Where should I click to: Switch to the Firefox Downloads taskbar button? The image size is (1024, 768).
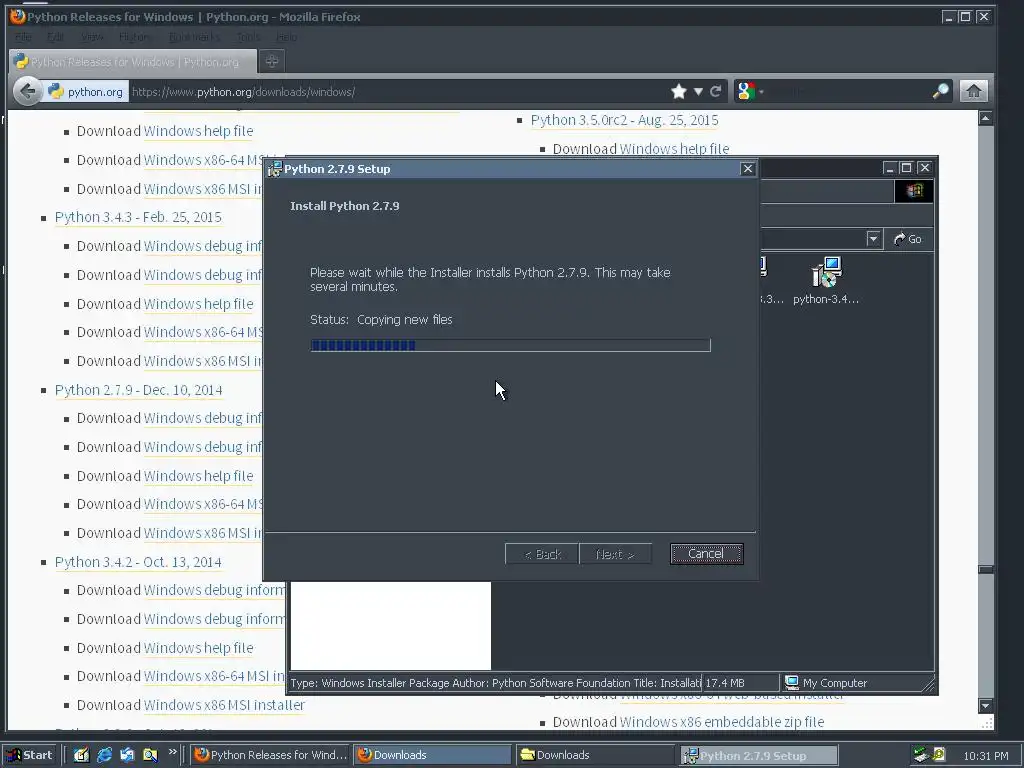click(x=433, y=755)
